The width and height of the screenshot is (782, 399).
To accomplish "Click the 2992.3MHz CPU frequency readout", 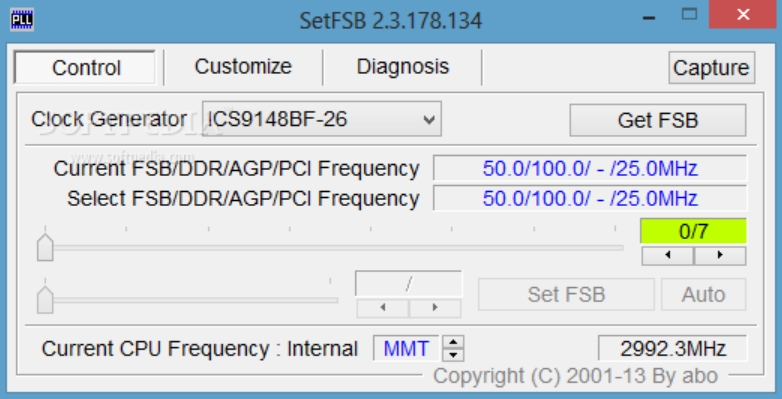I will pyautogui.click(x=672, y=349).
